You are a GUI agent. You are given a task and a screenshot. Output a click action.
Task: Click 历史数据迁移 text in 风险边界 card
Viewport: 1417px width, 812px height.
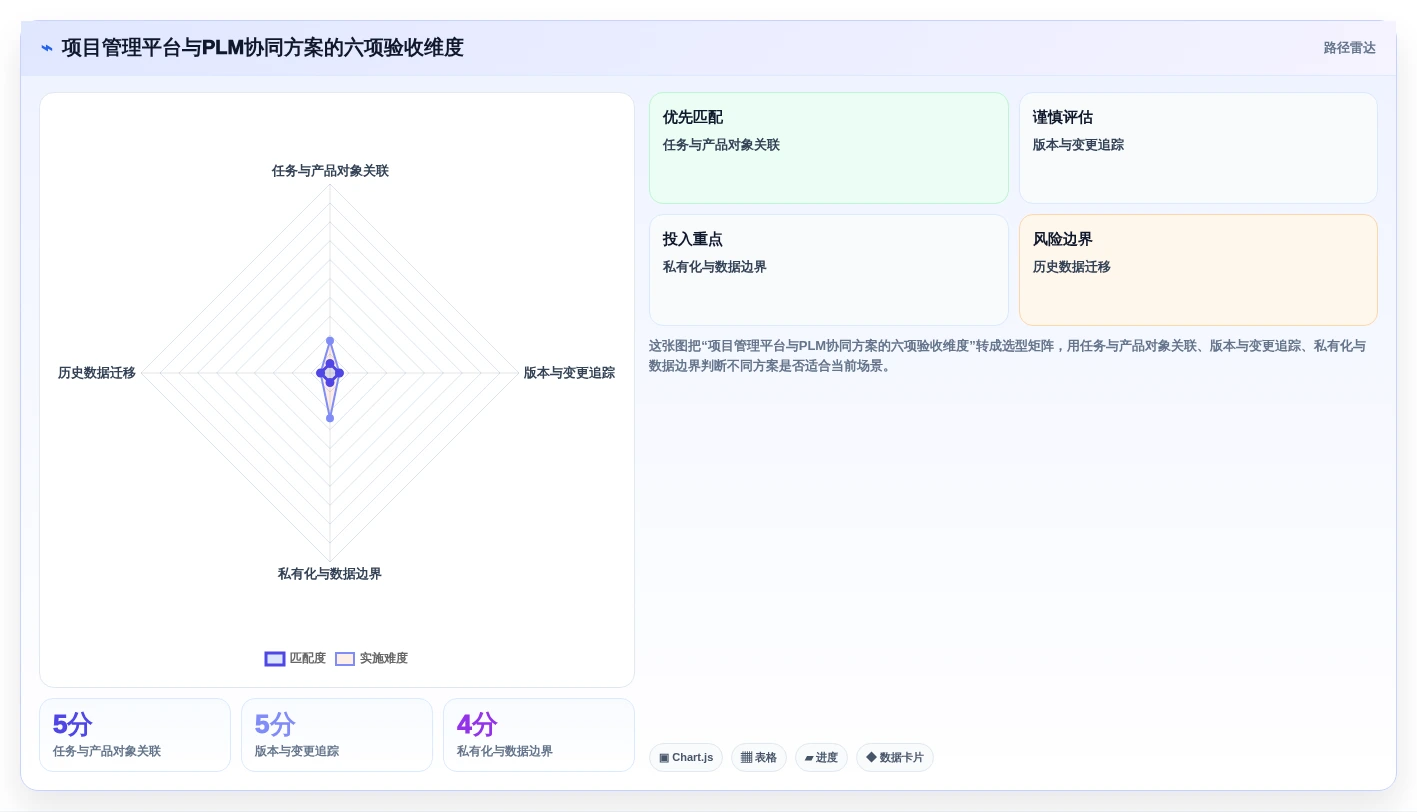pyautogui.click(x=1072, y=267)
